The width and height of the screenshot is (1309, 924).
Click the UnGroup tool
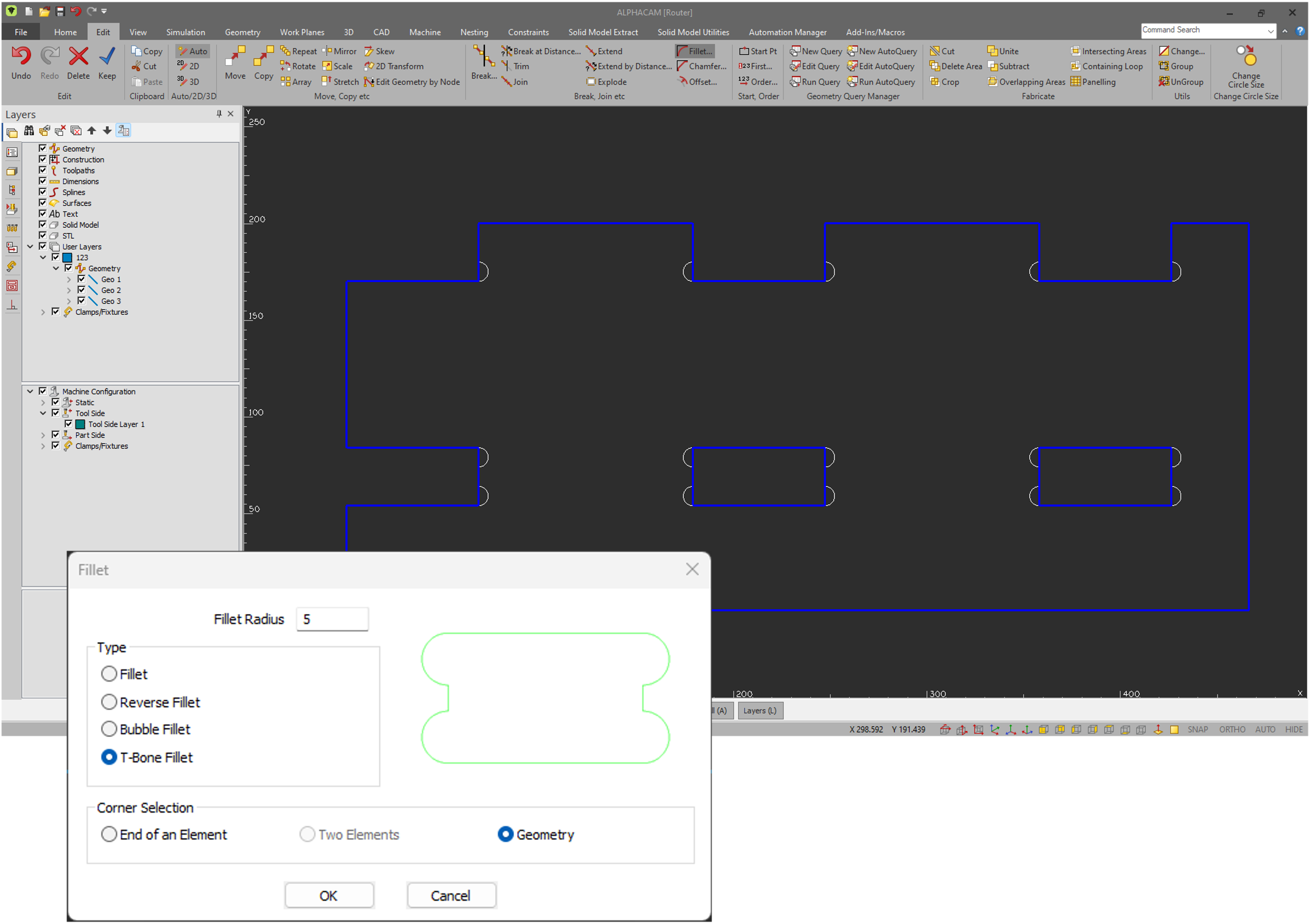pyautogui.click(x=1180, y=82)
